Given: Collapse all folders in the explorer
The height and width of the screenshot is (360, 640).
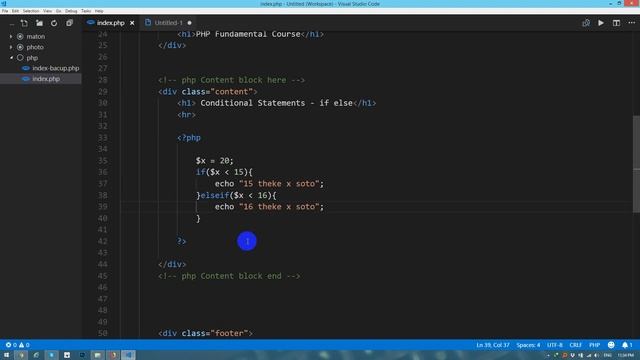Looking at the screenshot, I should pos(69,23).
